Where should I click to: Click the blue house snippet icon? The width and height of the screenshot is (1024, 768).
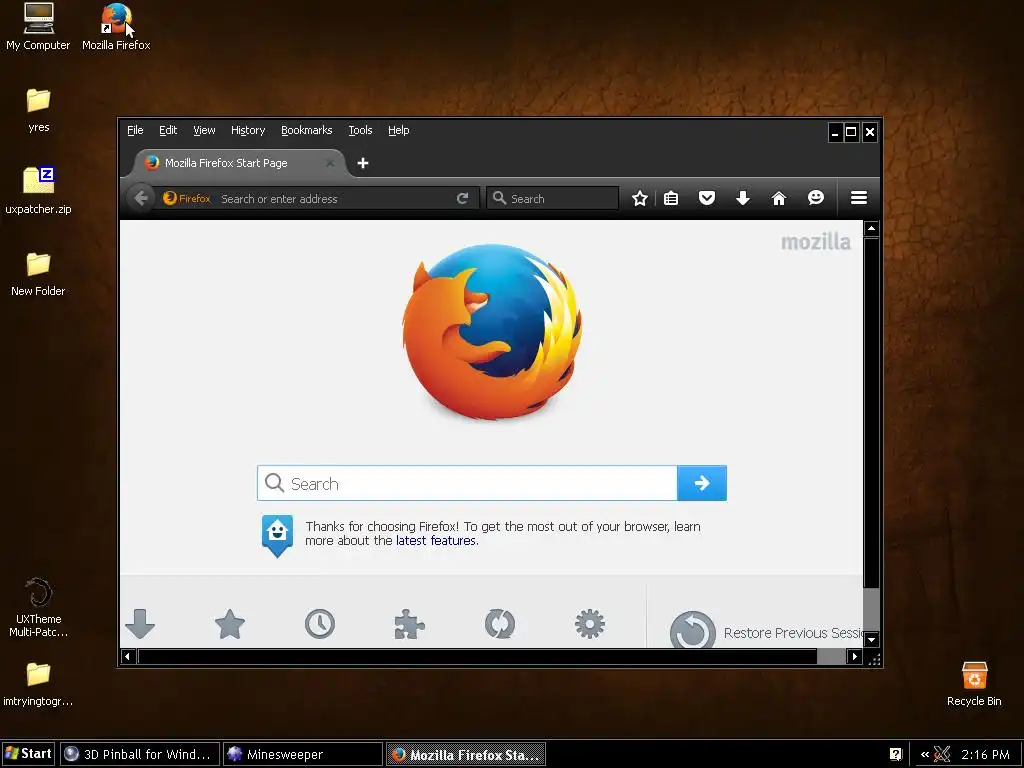pyautogui.click(x=278, y=536)
